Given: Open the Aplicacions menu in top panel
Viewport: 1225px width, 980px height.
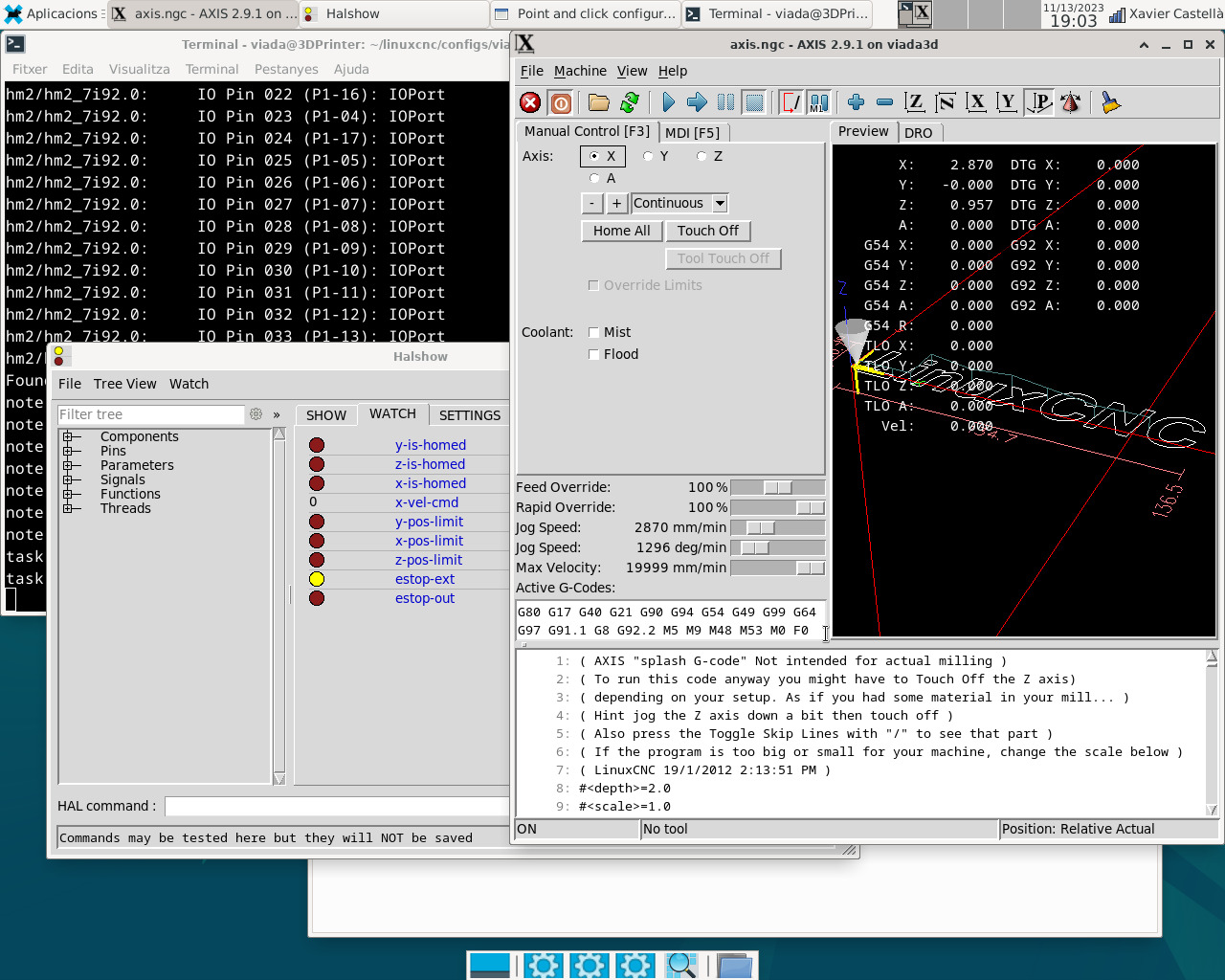Looking at the screenshot, I should click(x=53, y=14).
